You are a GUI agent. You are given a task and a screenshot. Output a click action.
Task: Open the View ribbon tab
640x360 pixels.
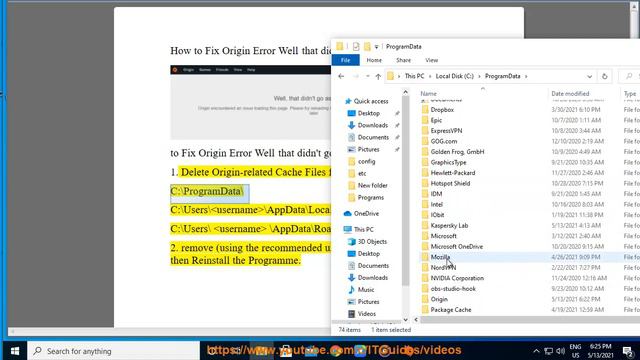click(431, 60)
